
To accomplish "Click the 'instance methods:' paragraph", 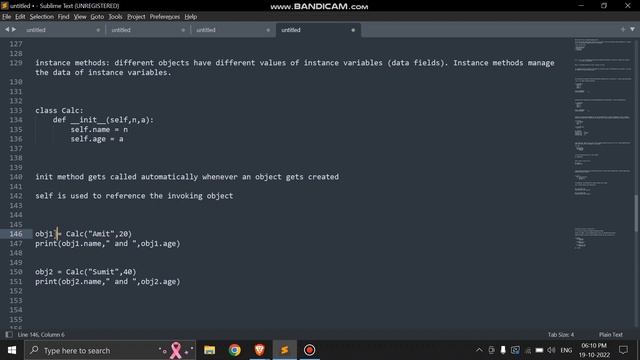I will pos(295,67).
